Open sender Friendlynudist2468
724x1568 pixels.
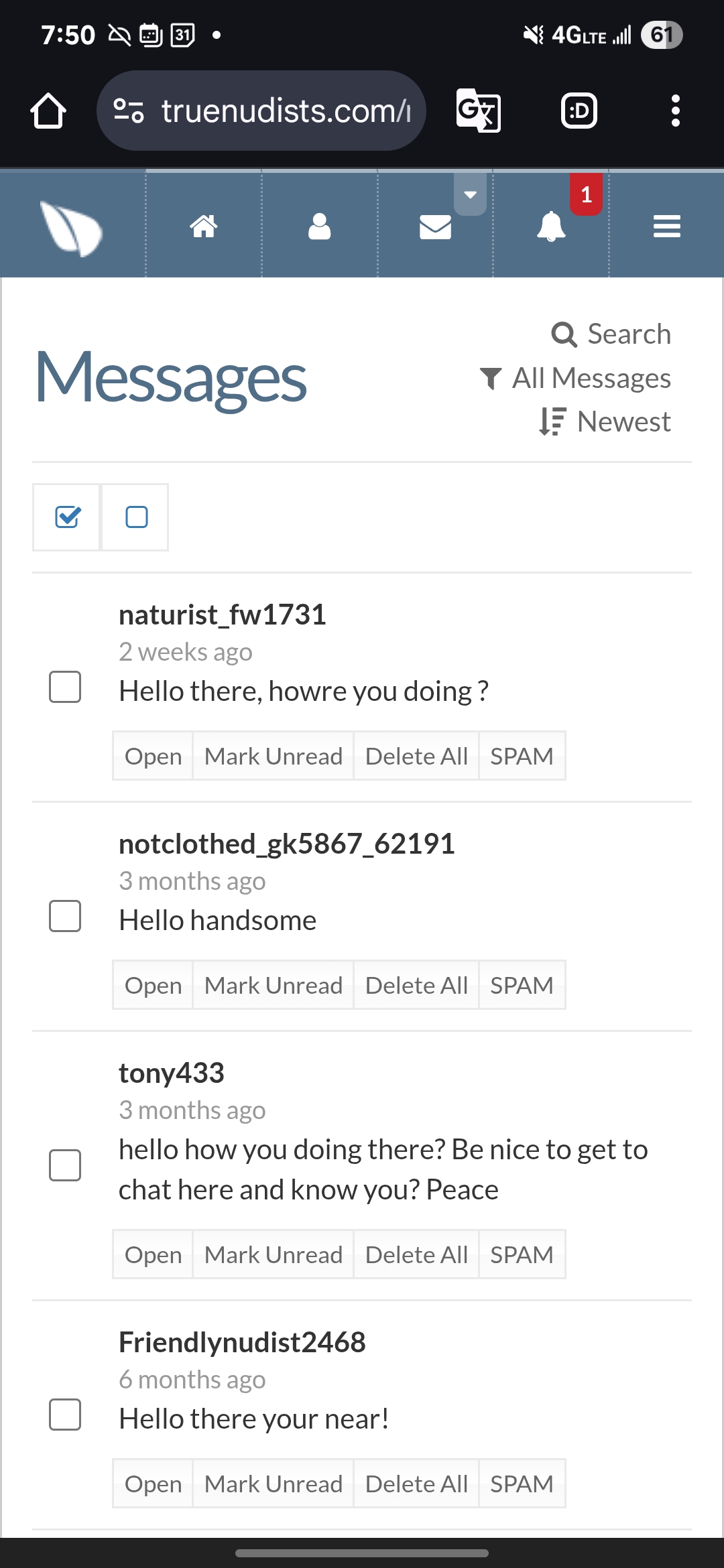tap(242, 1342)
